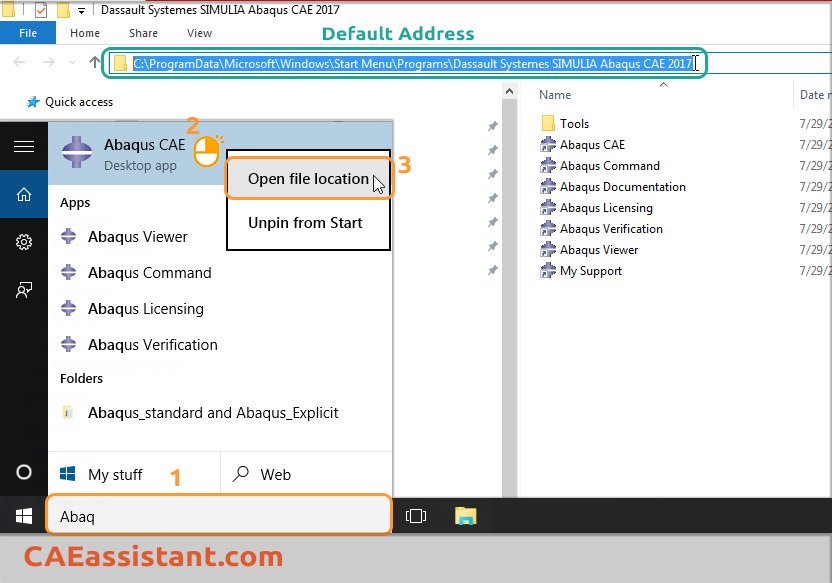Go up one folder level
This screenshot has height=583, width=832.
click(x=94, y=62)
